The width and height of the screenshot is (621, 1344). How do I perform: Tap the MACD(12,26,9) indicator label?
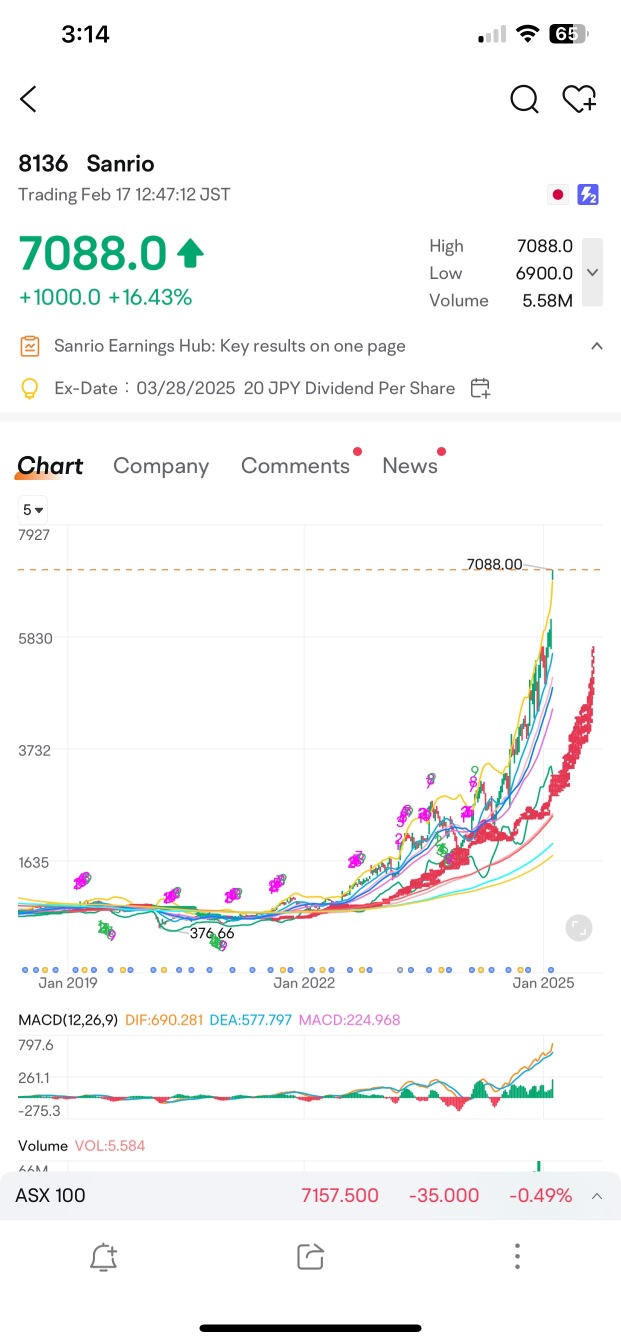coord(68,1020)
